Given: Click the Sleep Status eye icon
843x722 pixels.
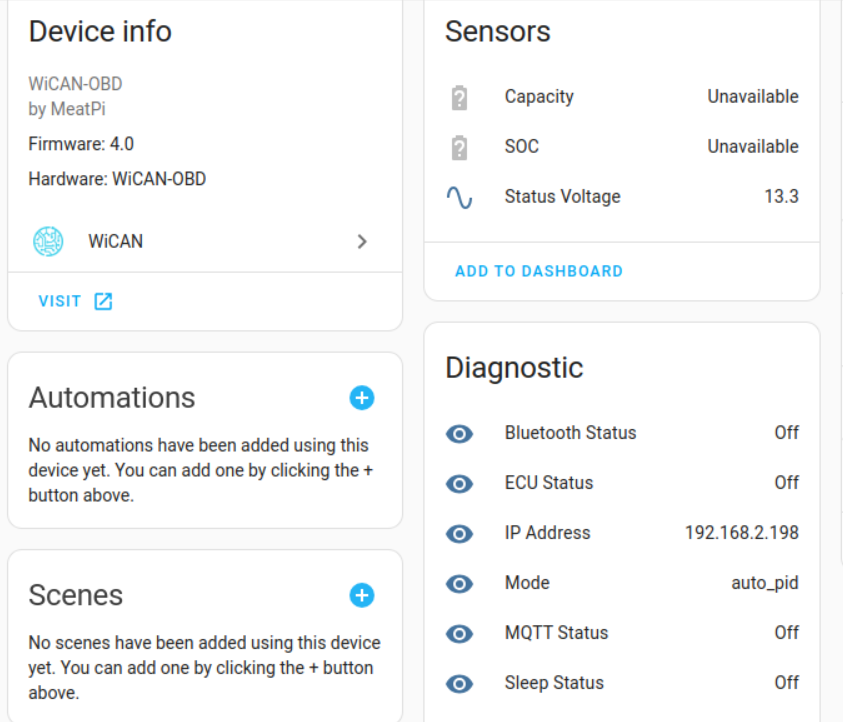Looking at the screenshot, I should coord(459,684).
